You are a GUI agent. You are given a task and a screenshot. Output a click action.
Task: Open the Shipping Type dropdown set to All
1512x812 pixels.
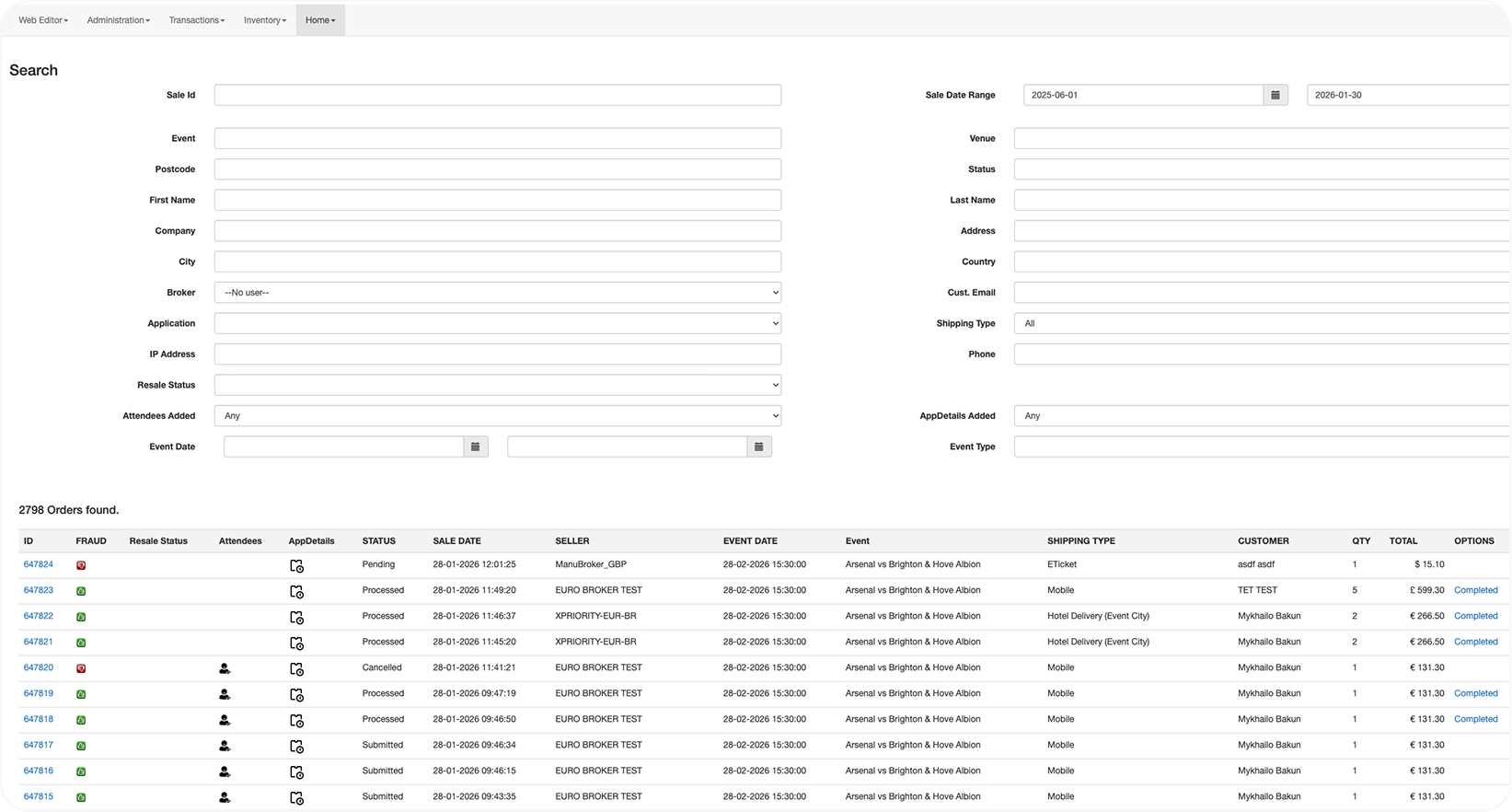1262,323
